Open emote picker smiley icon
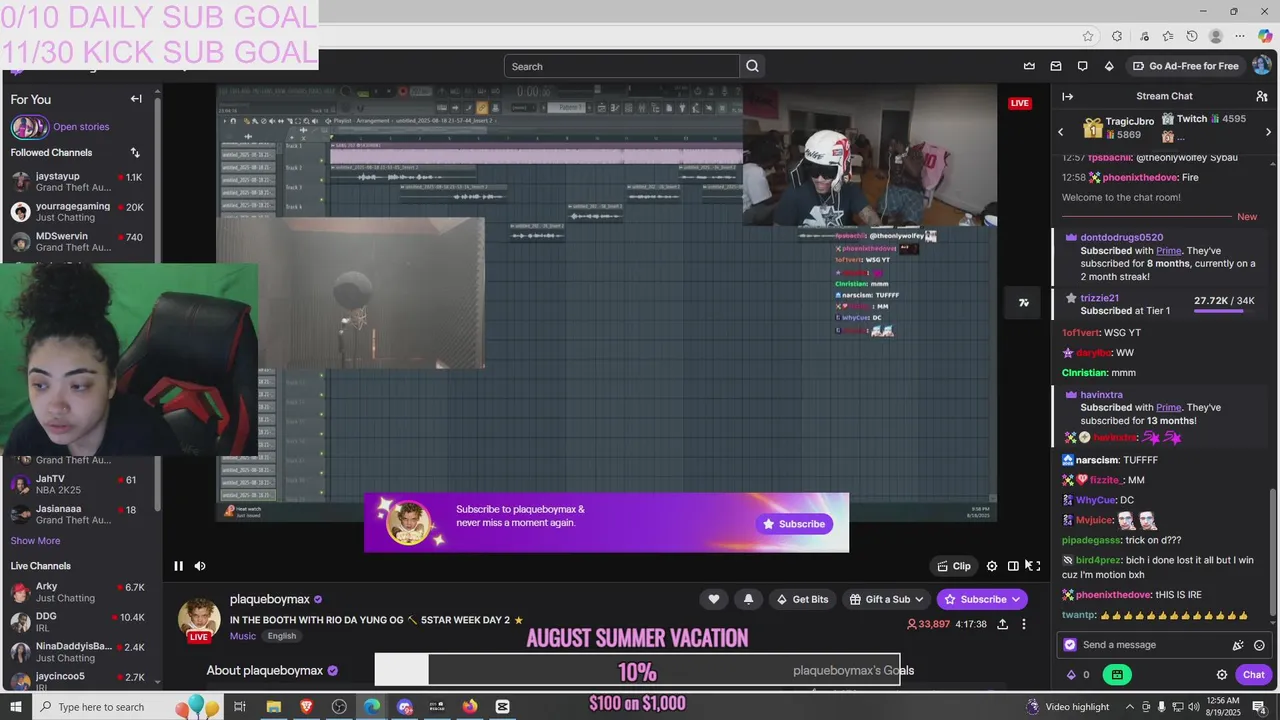Viewport: 1280px width, 720px height. pos(1259,645)
